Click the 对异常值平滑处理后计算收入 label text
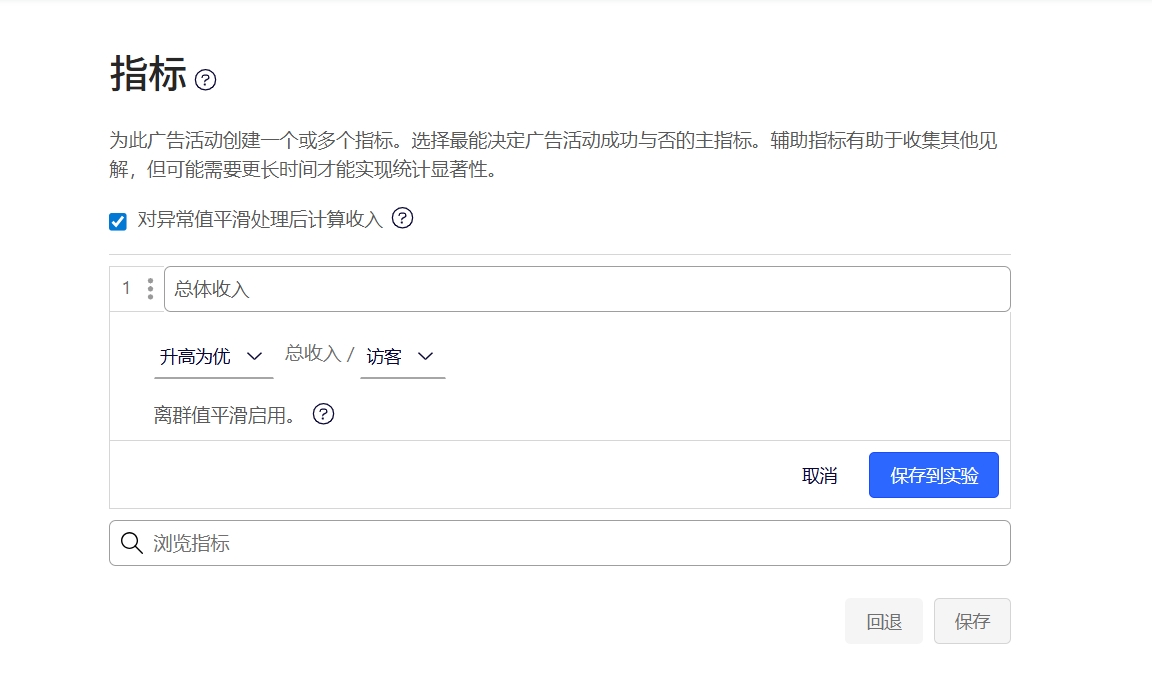Image resolution: width=1152 pixels, height=681 pixels. tap(260, 220)
